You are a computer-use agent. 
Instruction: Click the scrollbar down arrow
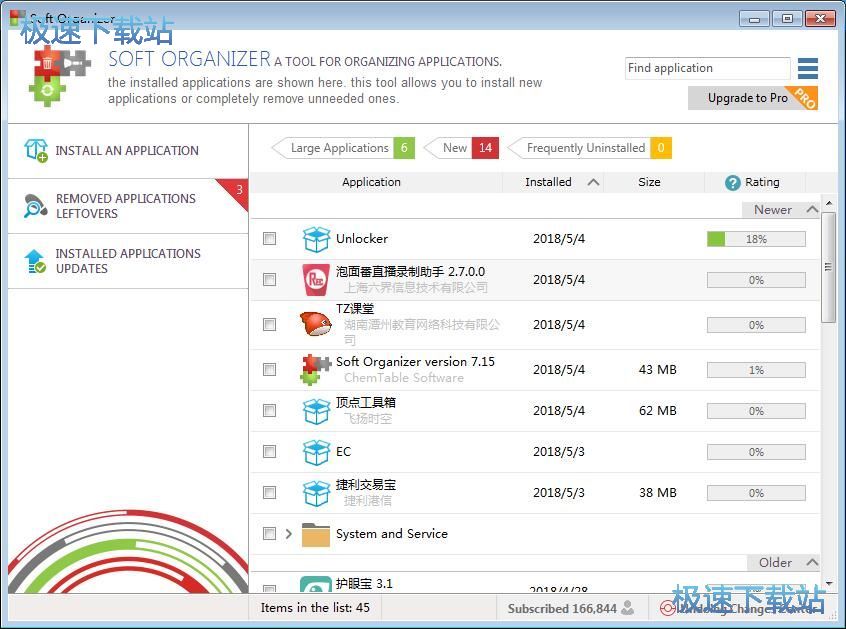point(829,583)
